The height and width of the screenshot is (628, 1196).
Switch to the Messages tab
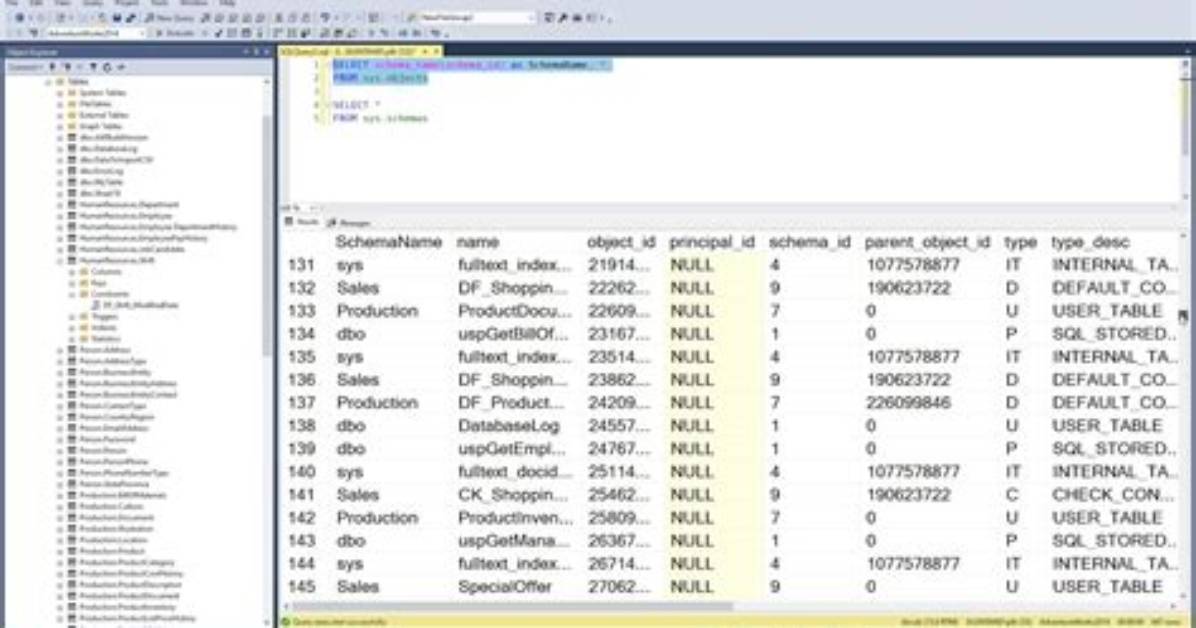pyautogui.click(x=349, y=222)
